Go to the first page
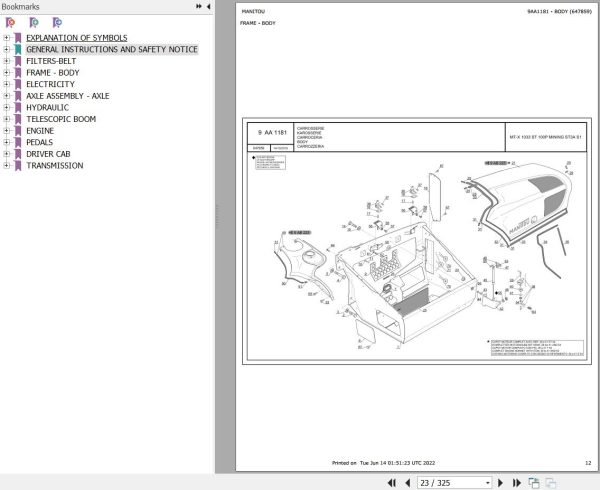The height and width of the screenshot is (490, 600). point(391,483)
